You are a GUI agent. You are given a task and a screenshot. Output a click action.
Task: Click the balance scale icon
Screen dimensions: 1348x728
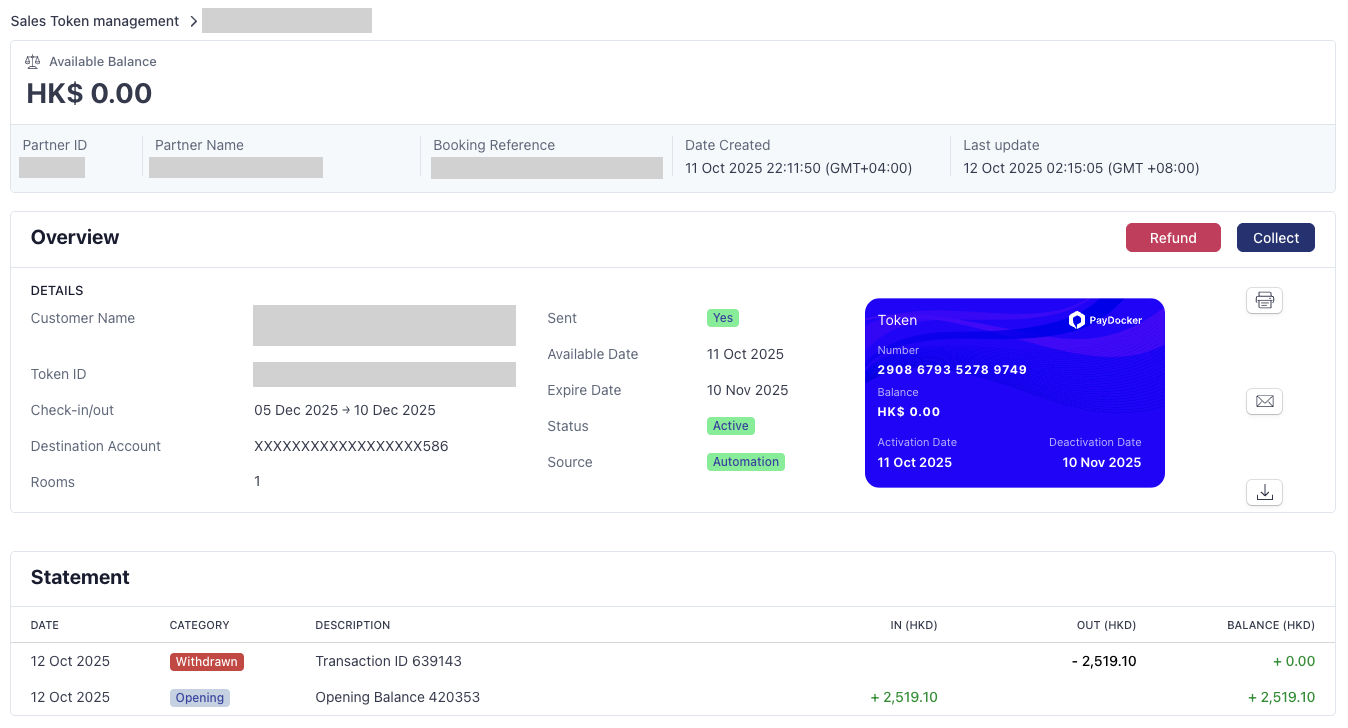pos(33,61)
